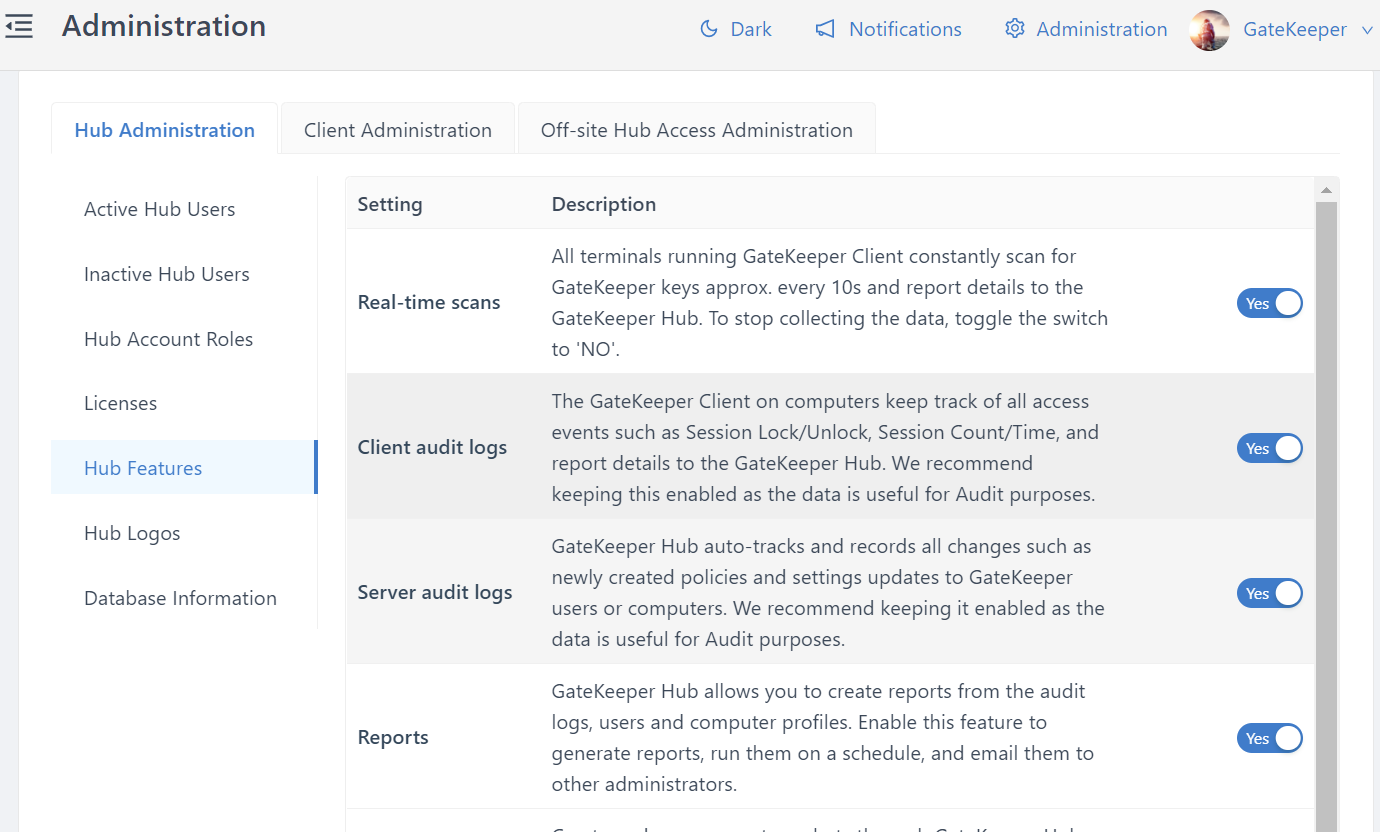Open Hub Account Roles page
The width and height of the screenshot is (1380, 832).
tap(168, 339)
